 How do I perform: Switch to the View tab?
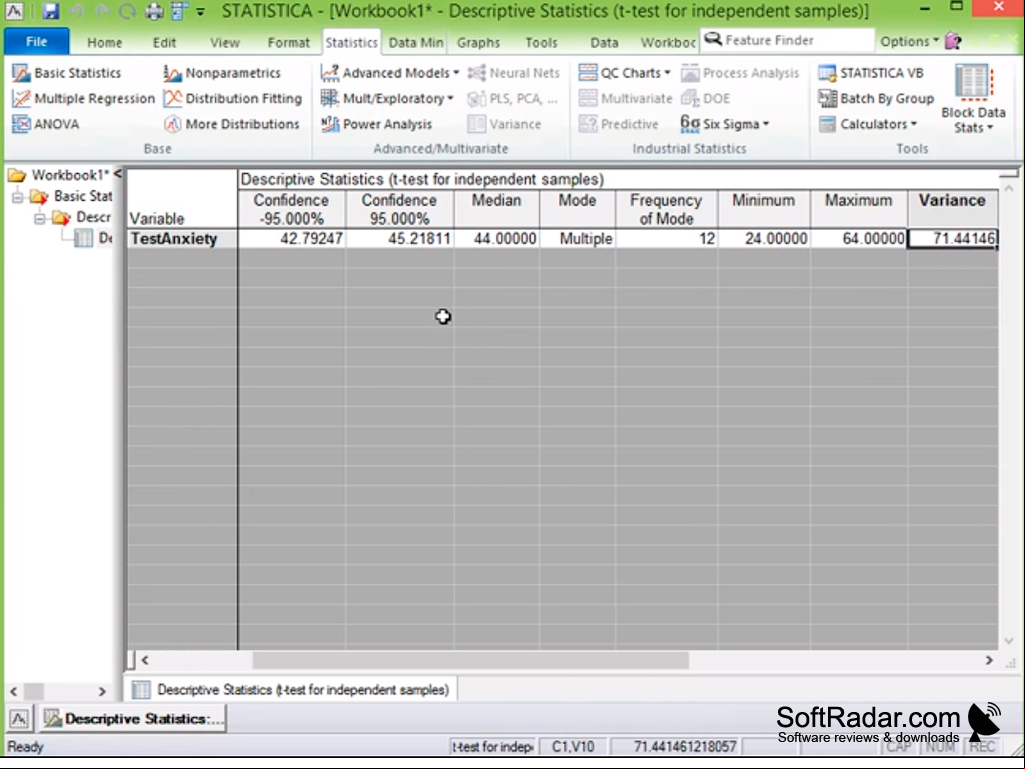point(225,43)
